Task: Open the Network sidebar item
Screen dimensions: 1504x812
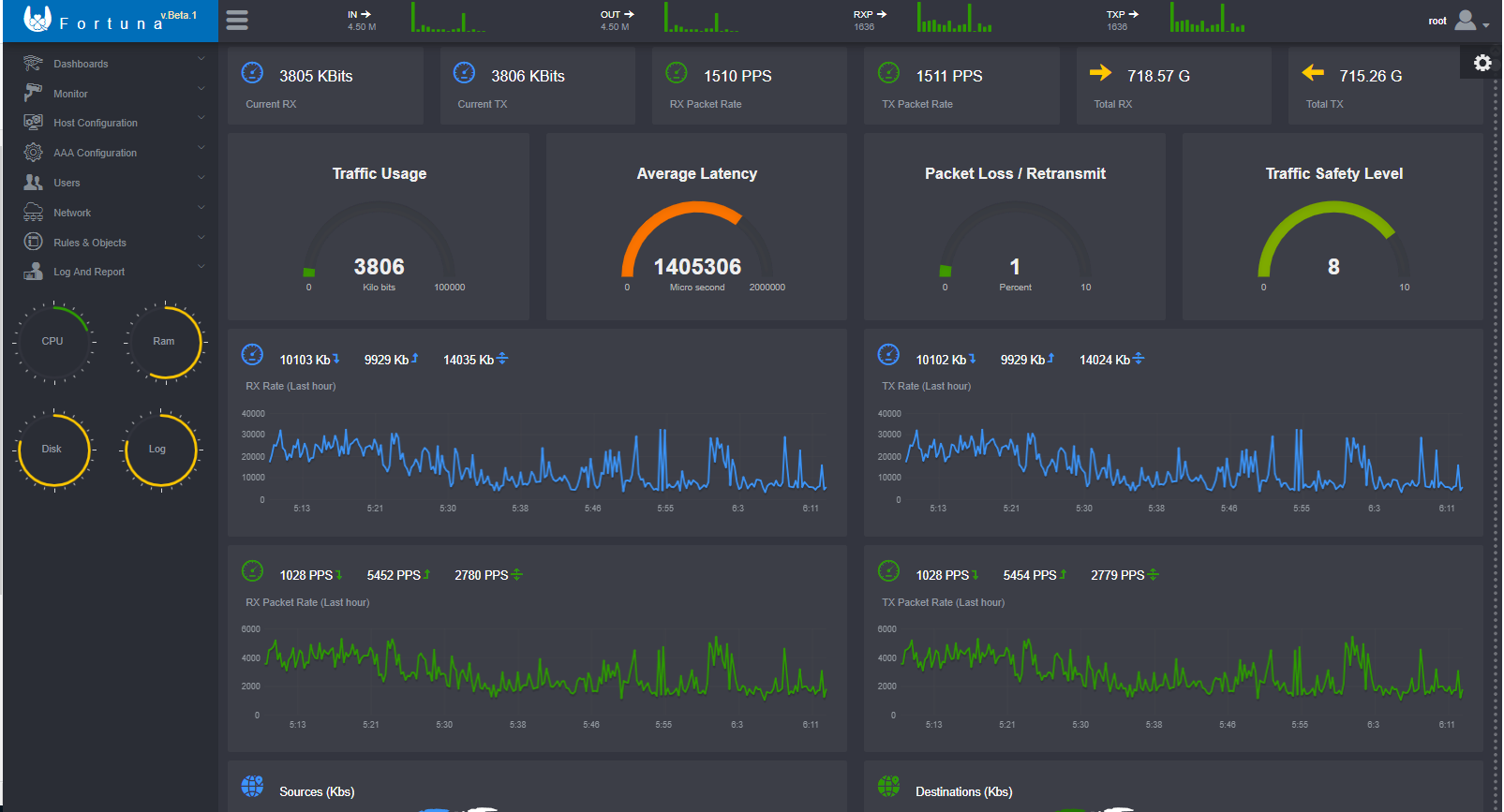Action: tap(72, 213)
